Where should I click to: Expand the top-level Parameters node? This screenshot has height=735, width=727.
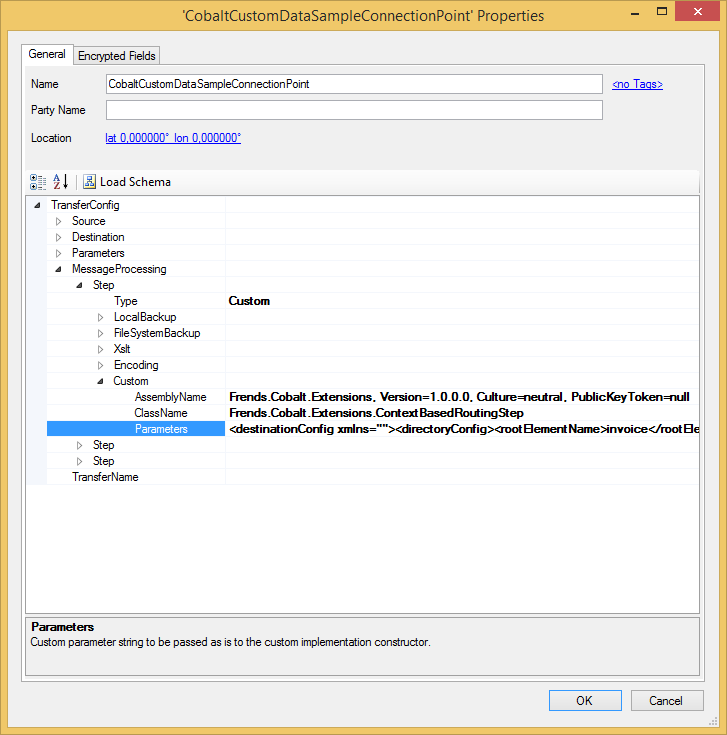click(x=59, y=253)
